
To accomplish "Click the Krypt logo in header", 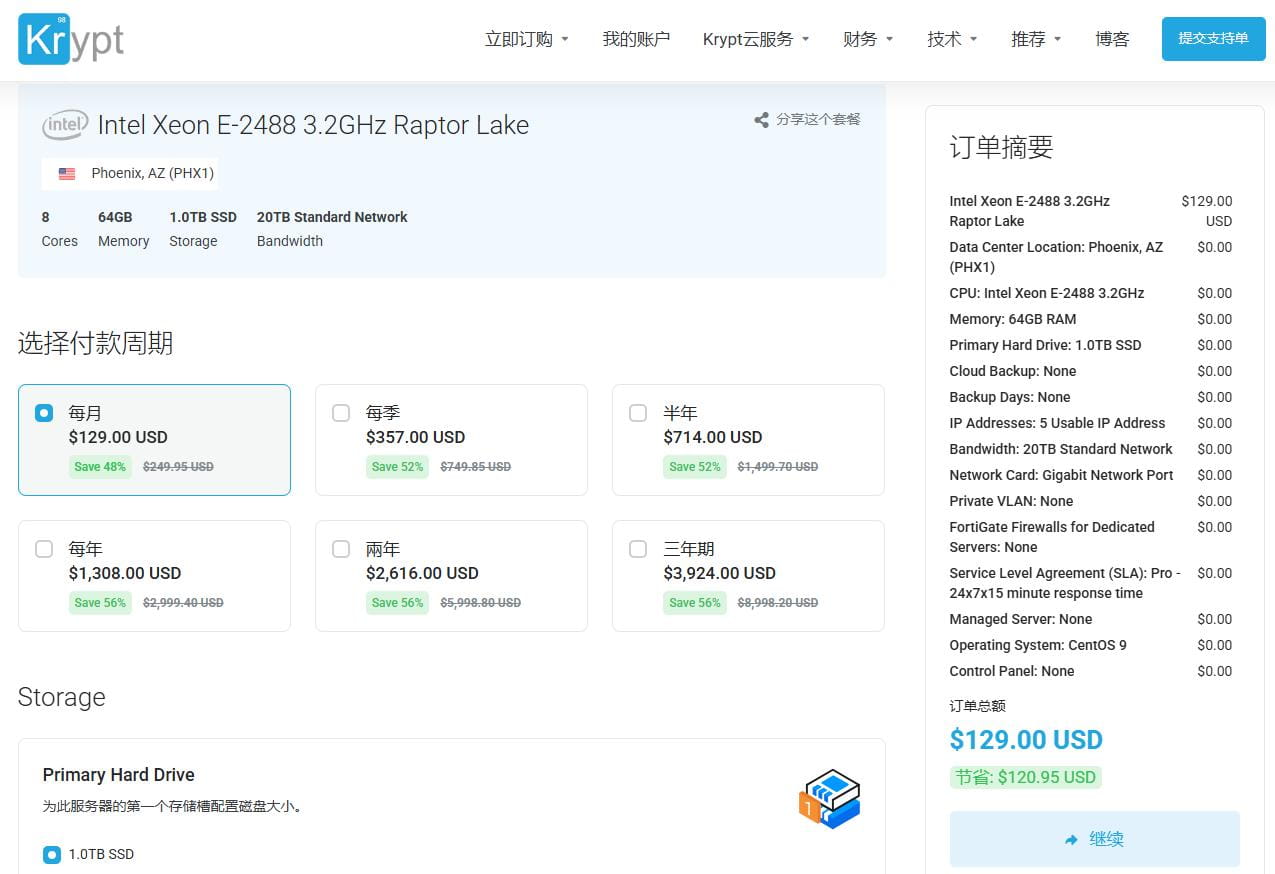I will [x=71, y=40].
